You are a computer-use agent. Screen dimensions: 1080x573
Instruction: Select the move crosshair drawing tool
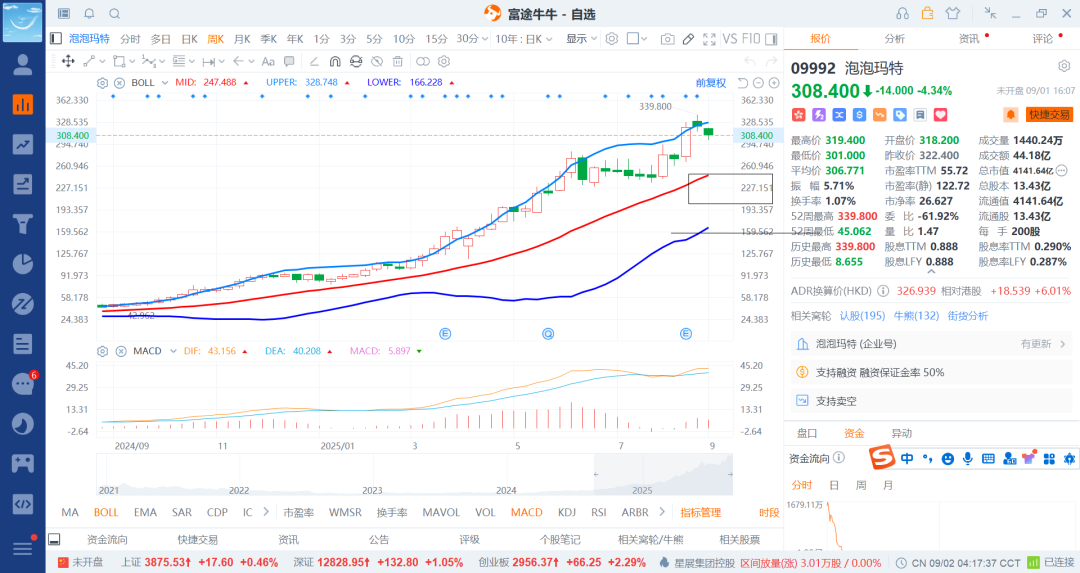68,61
